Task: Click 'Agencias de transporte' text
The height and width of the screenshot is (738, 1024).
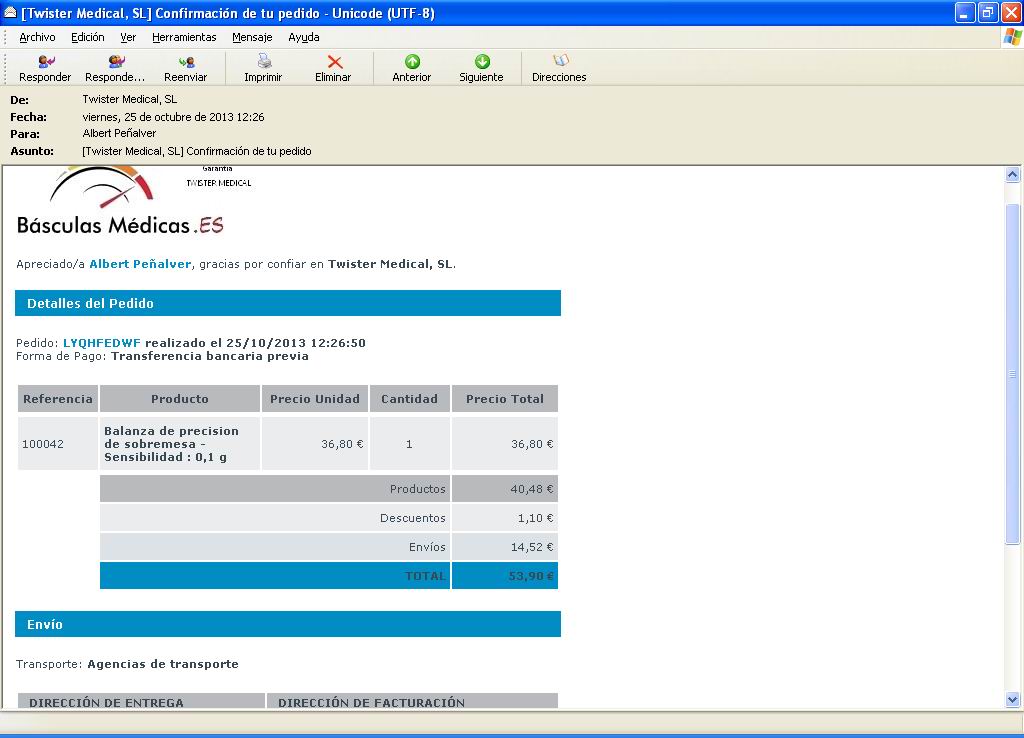Action: [163, 664]
